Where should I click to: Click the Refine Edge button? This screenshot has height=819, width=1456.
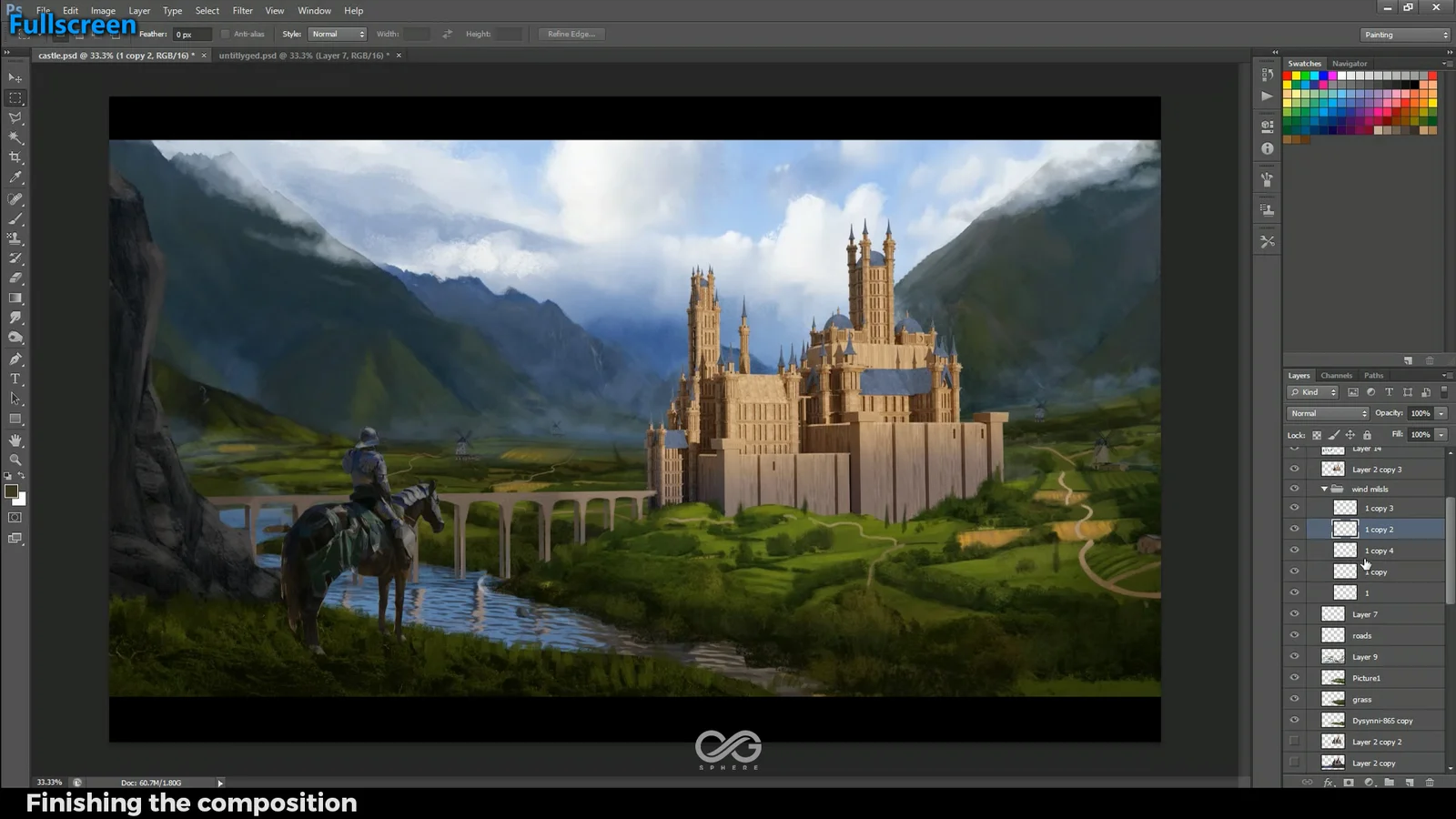coord(571,34)
